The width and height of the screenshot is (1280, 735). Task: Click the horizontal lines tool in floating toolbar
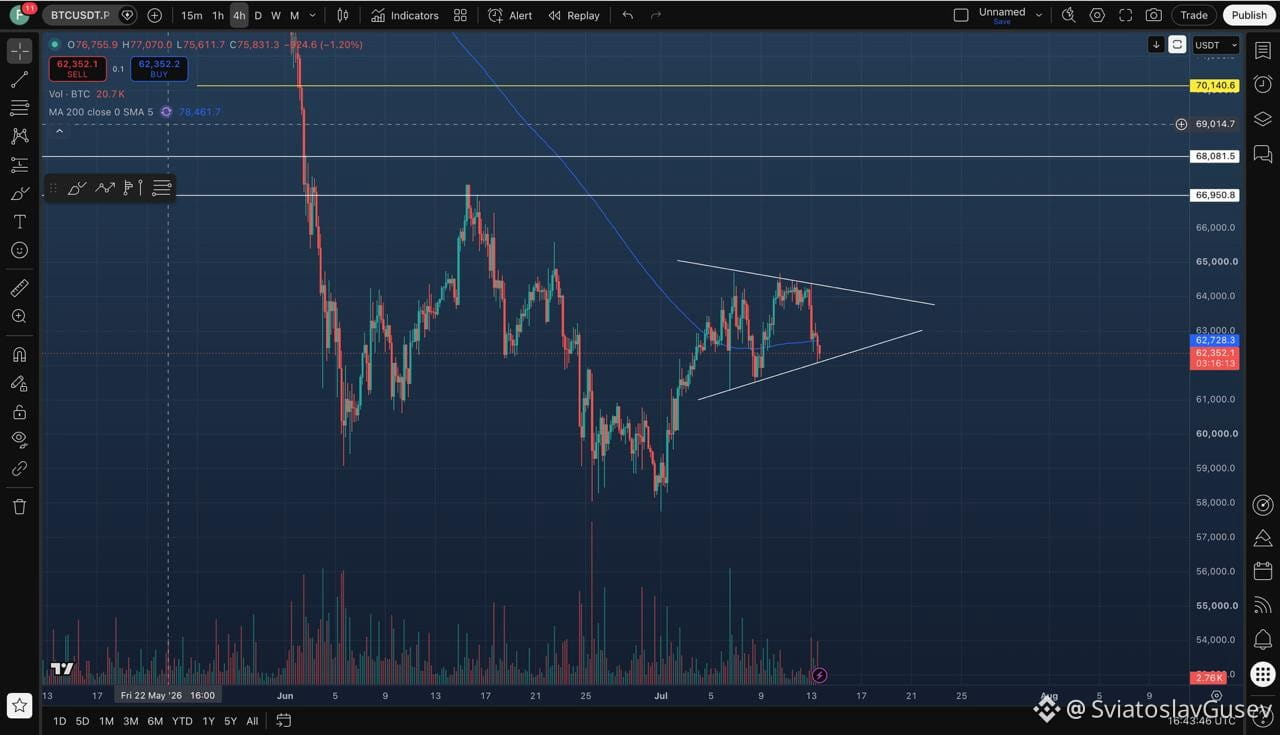point(161,188)
